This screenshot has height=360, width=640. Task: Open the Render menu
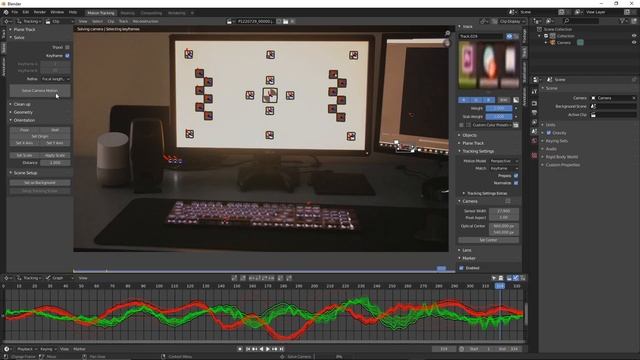pyautogui.click(x=40, y=13)
